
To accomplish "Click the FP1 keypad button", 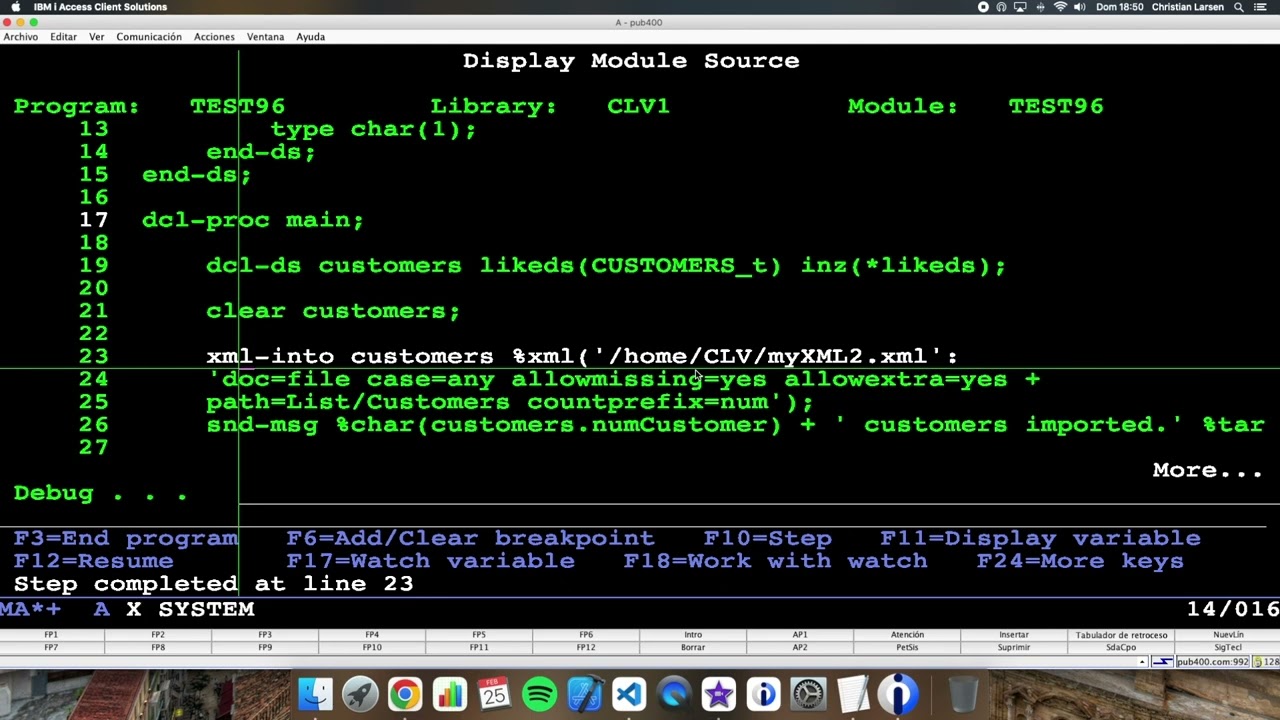I will point(51,634).
